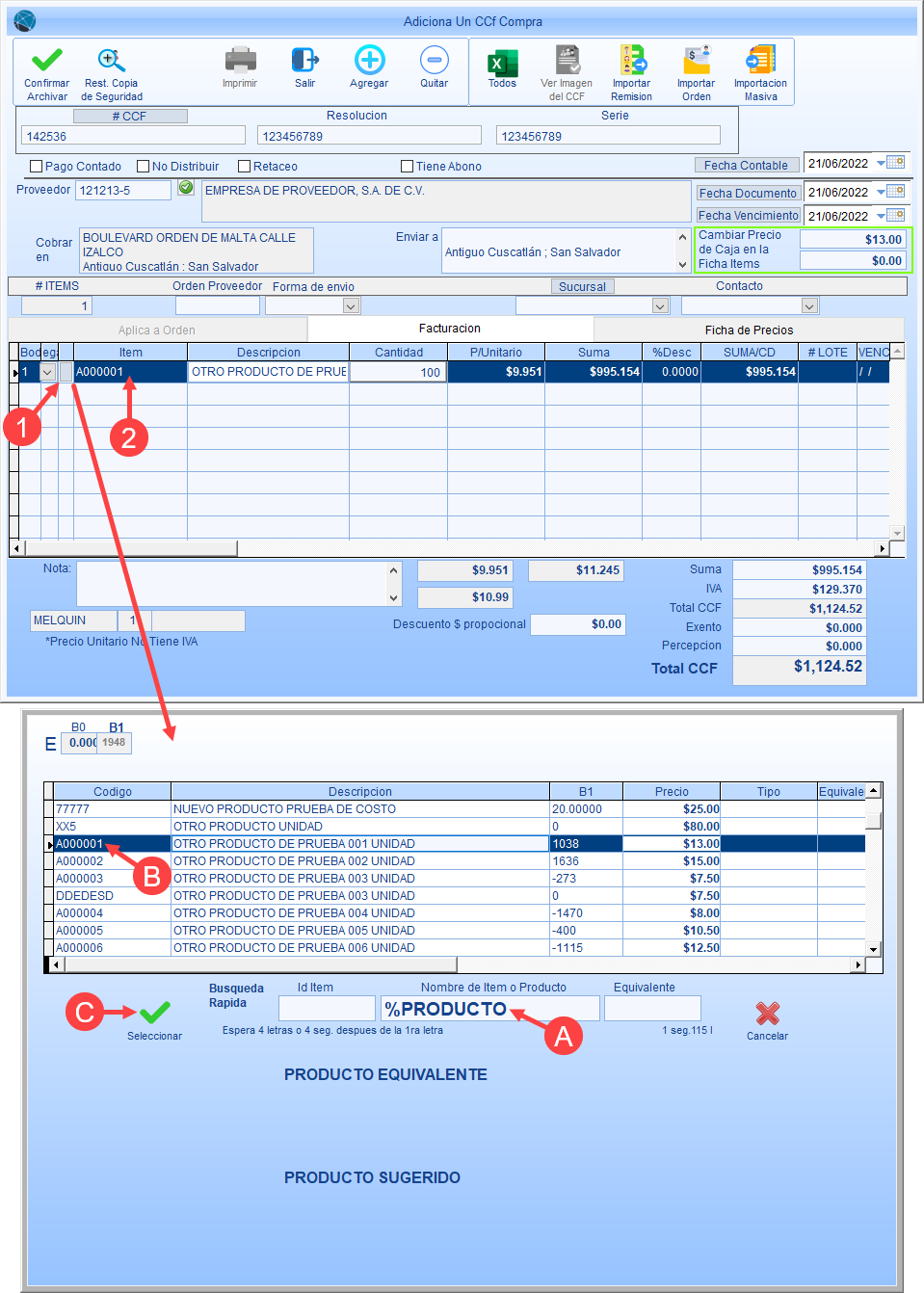Open calendar for Fecha Vencimiento
Image resolution: width=924 pixels, height=1293 pixels.
coord(896,215)
